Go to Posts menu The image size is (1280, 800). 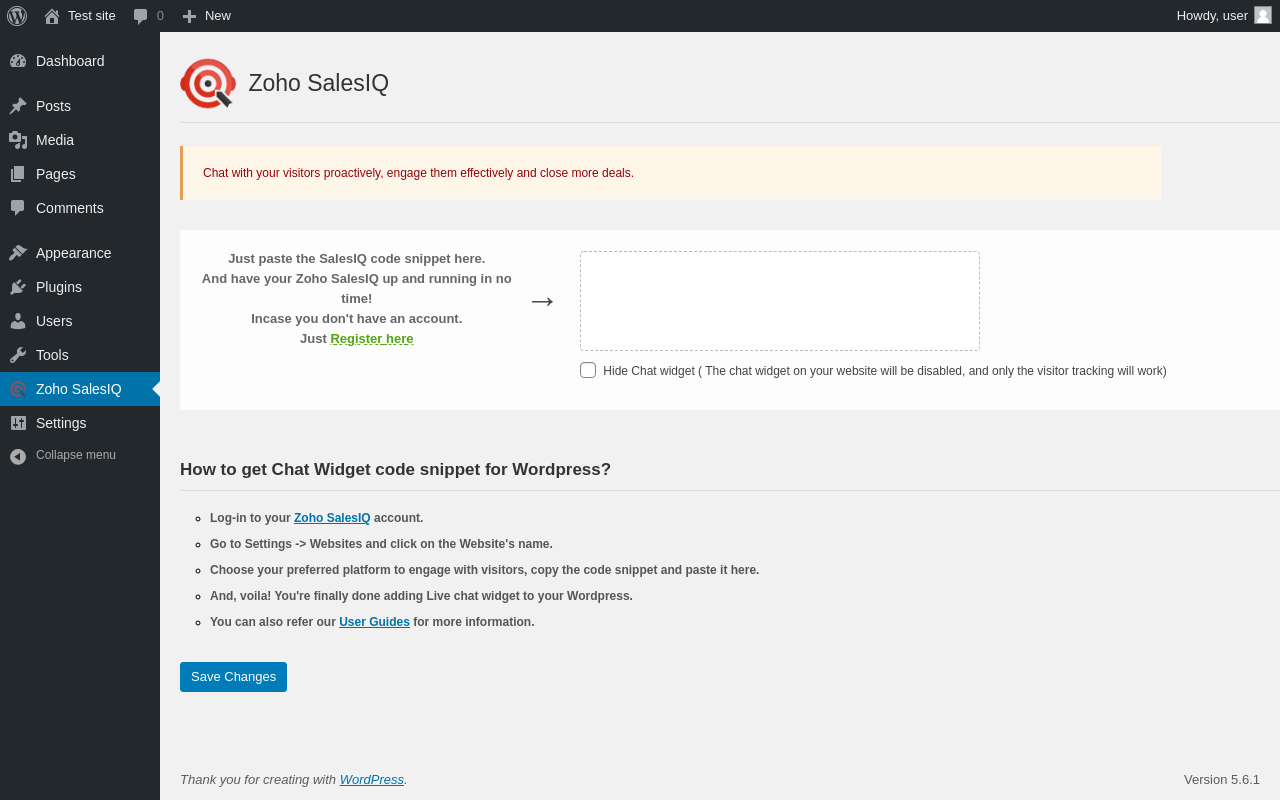tap(53, 106)
